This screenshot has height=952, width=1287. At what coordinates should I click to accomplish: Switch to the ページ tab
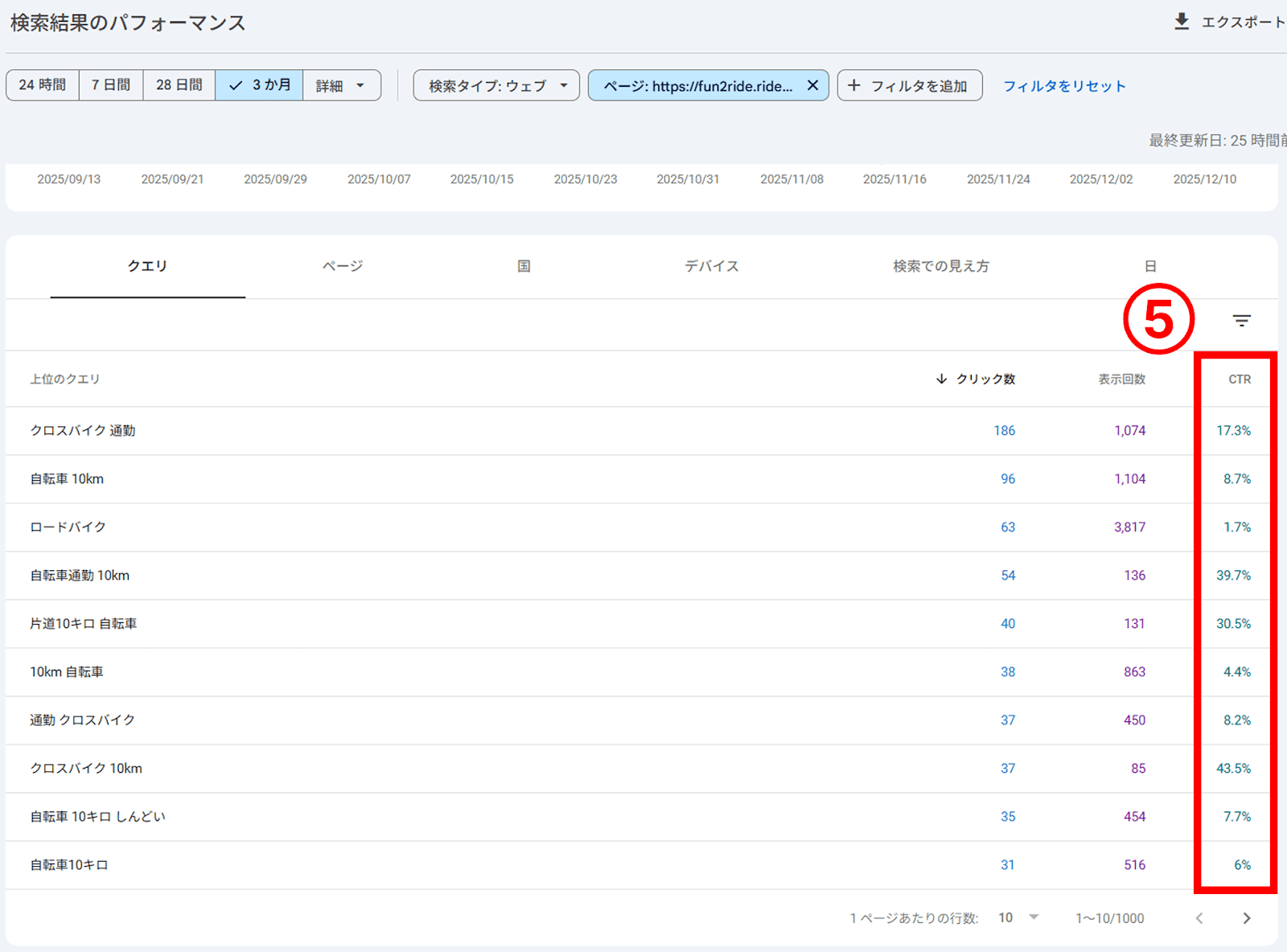341,266
